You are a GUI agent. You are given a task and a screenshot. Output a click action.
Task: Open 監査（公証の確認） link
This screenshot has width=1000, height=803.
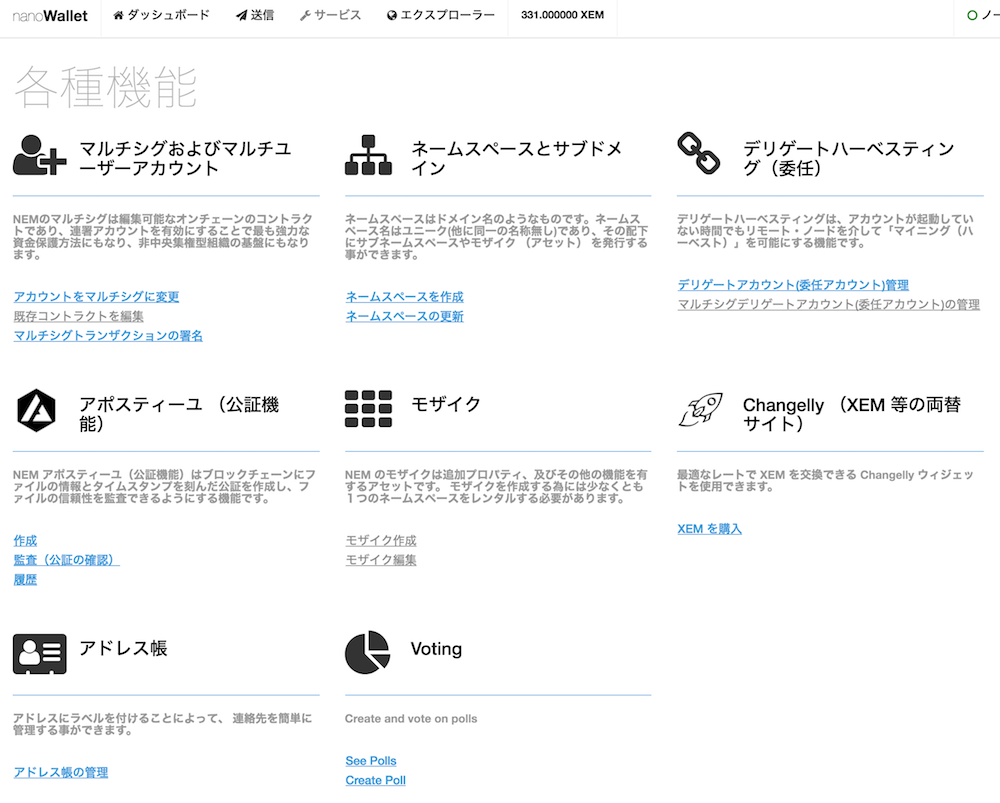tap(66, 559)
